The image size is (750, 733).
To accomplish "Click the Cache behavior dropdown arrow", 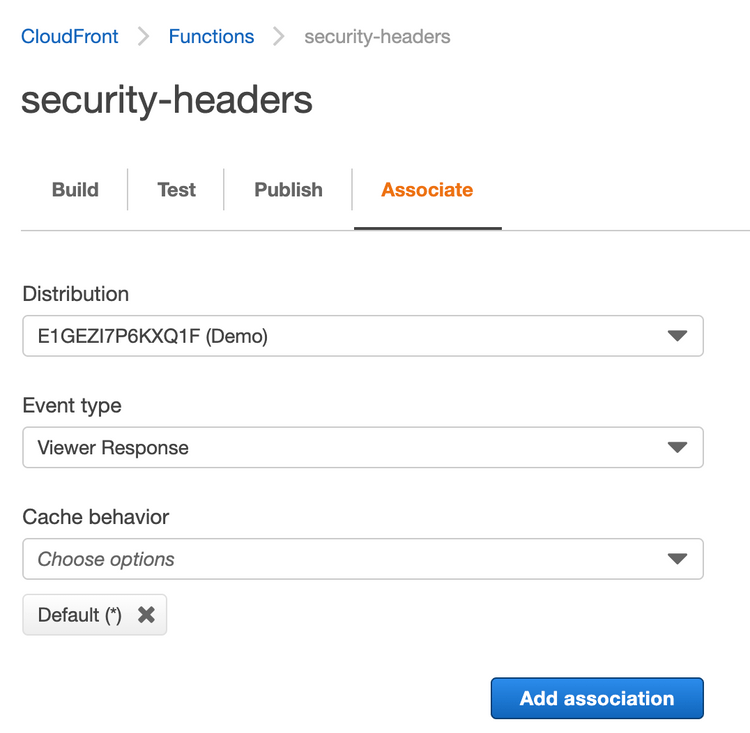I will (677, 559).
